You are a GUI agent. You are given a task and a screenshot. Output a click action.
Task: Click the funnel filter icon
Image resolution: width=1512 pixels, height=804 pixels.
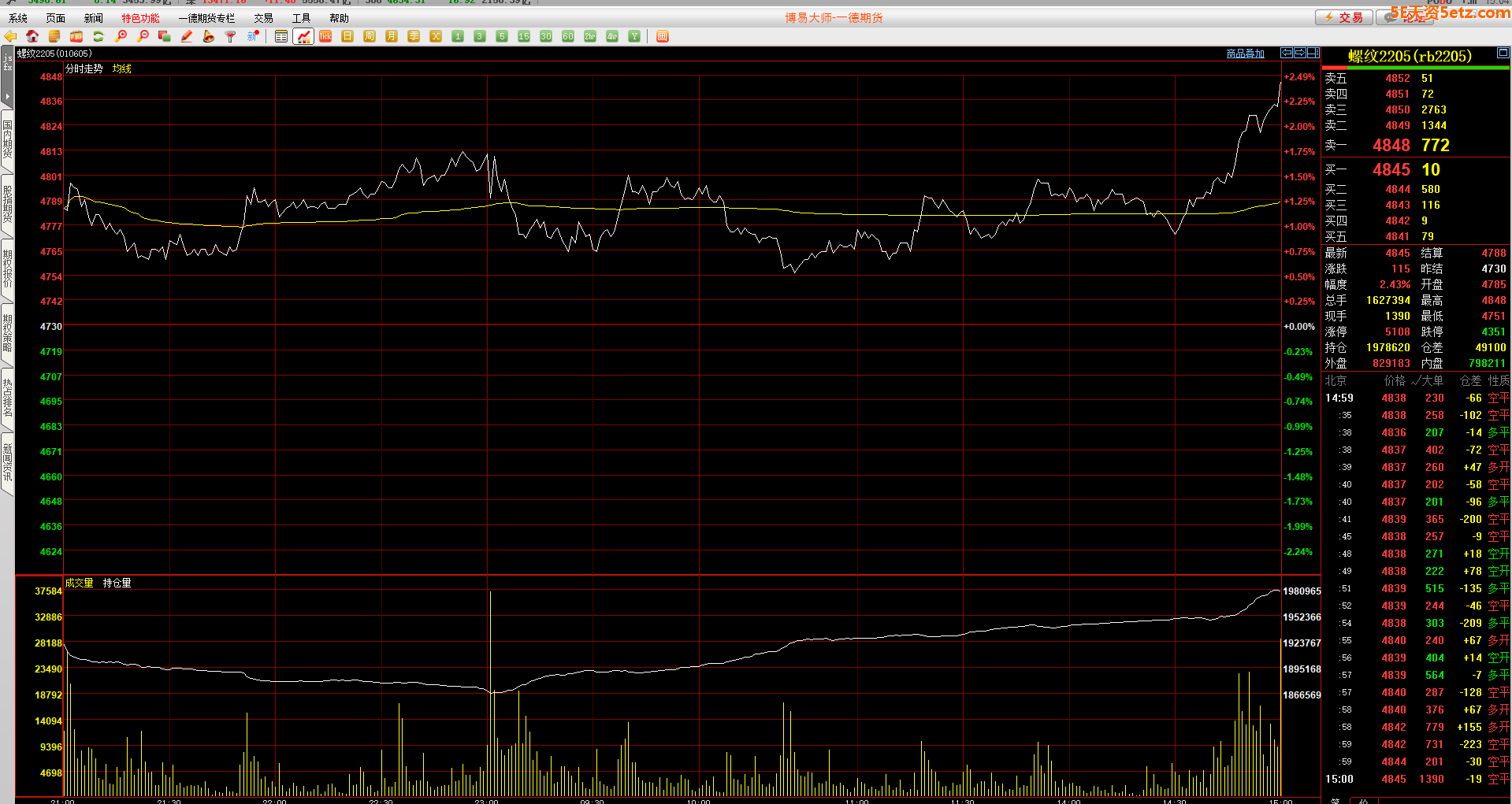point(231,36)
